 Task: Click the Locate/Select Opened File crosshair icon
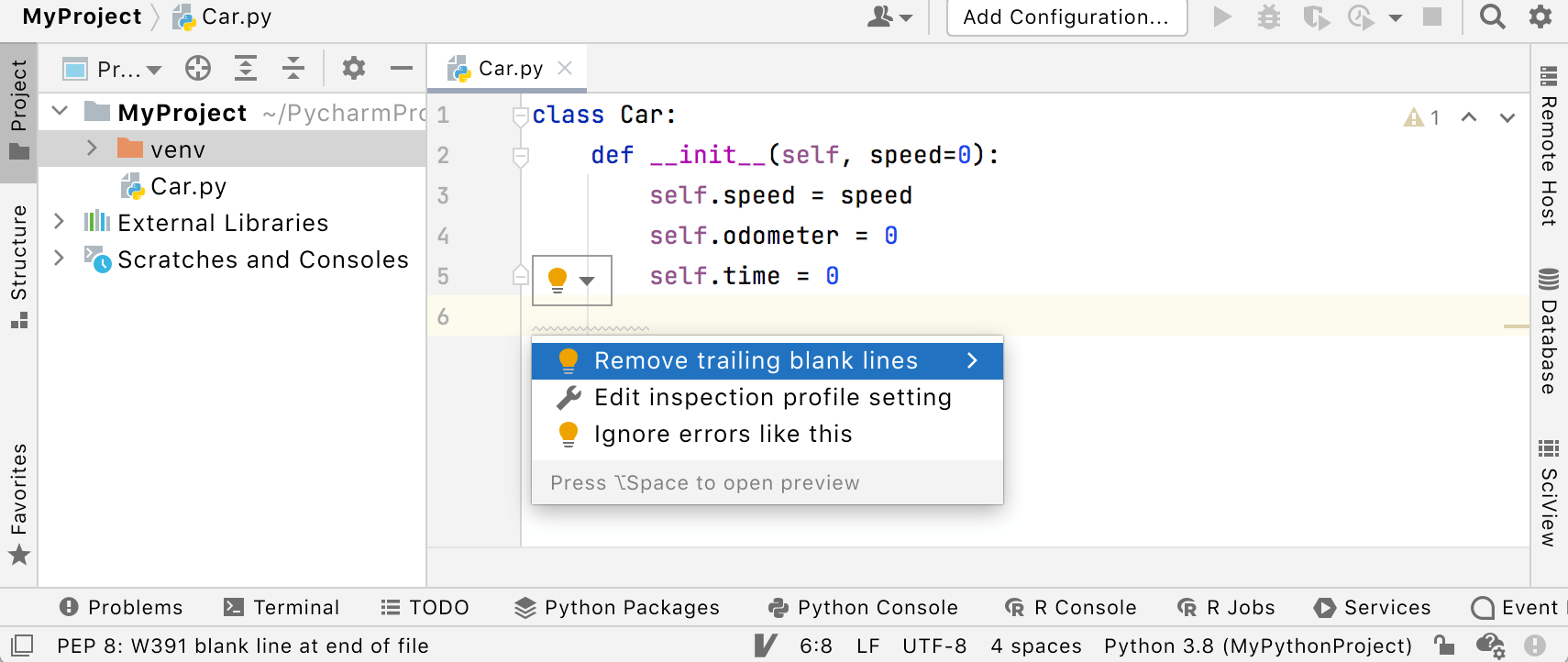[198, 69]
